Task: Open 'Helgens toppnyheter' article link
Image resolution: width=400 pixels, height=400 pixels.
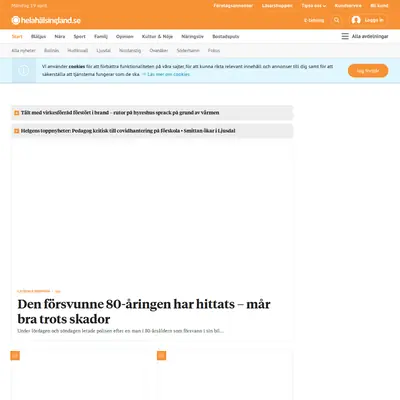Action: pos(128,131)
